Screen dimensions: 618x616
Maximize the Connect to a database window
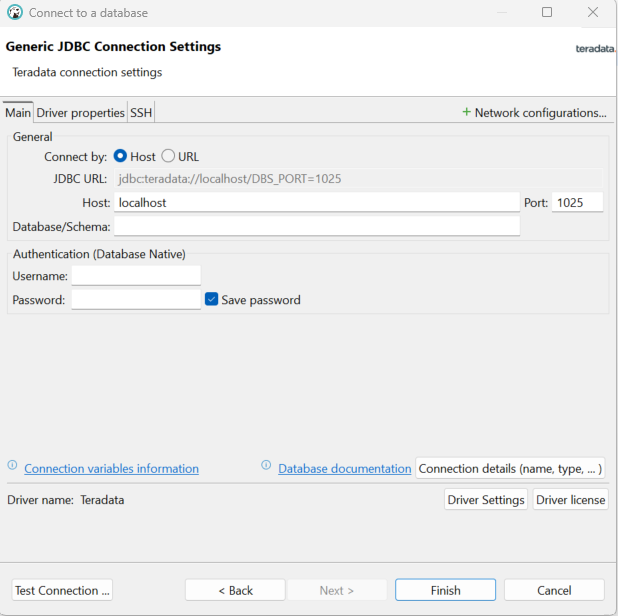[547, 12]
